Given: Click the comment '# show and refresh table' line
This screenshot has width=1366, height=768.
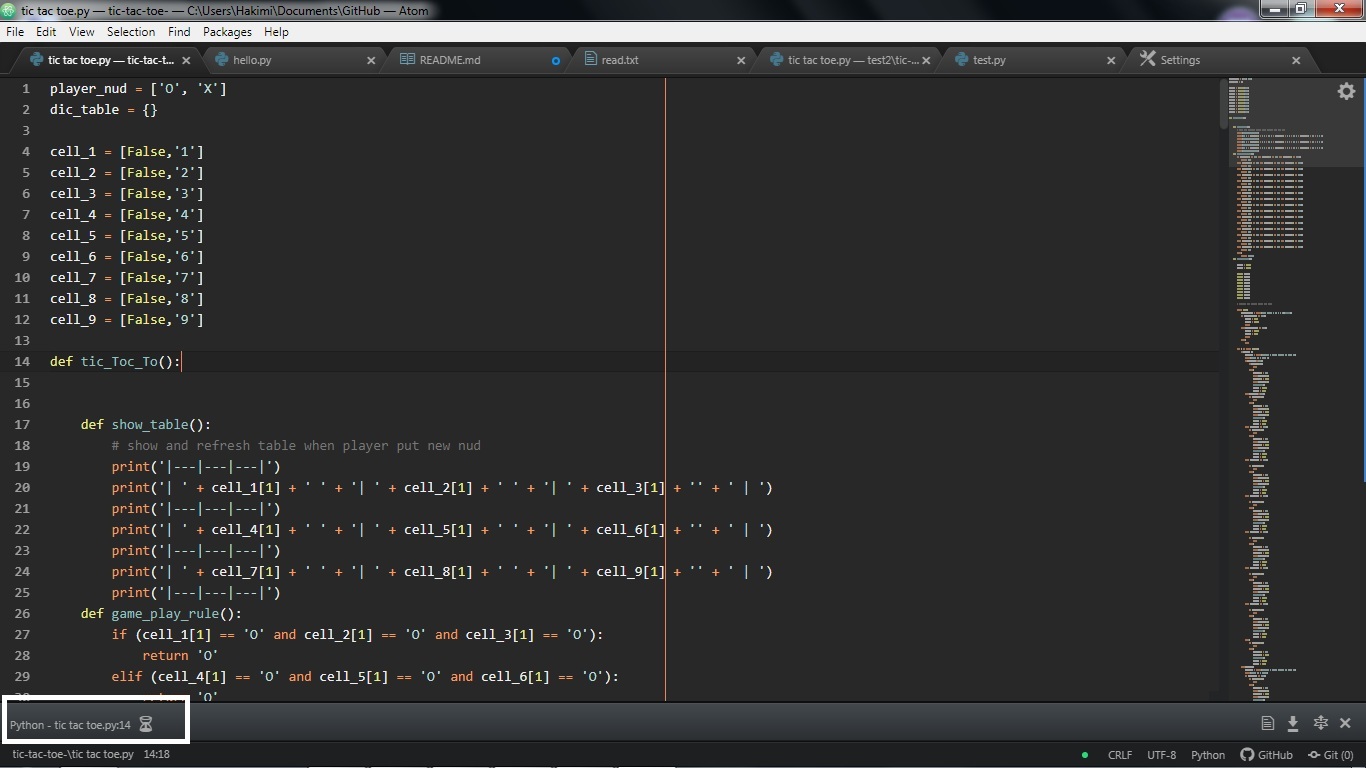Looking at the screenshot, I should (x=296, y=446).
